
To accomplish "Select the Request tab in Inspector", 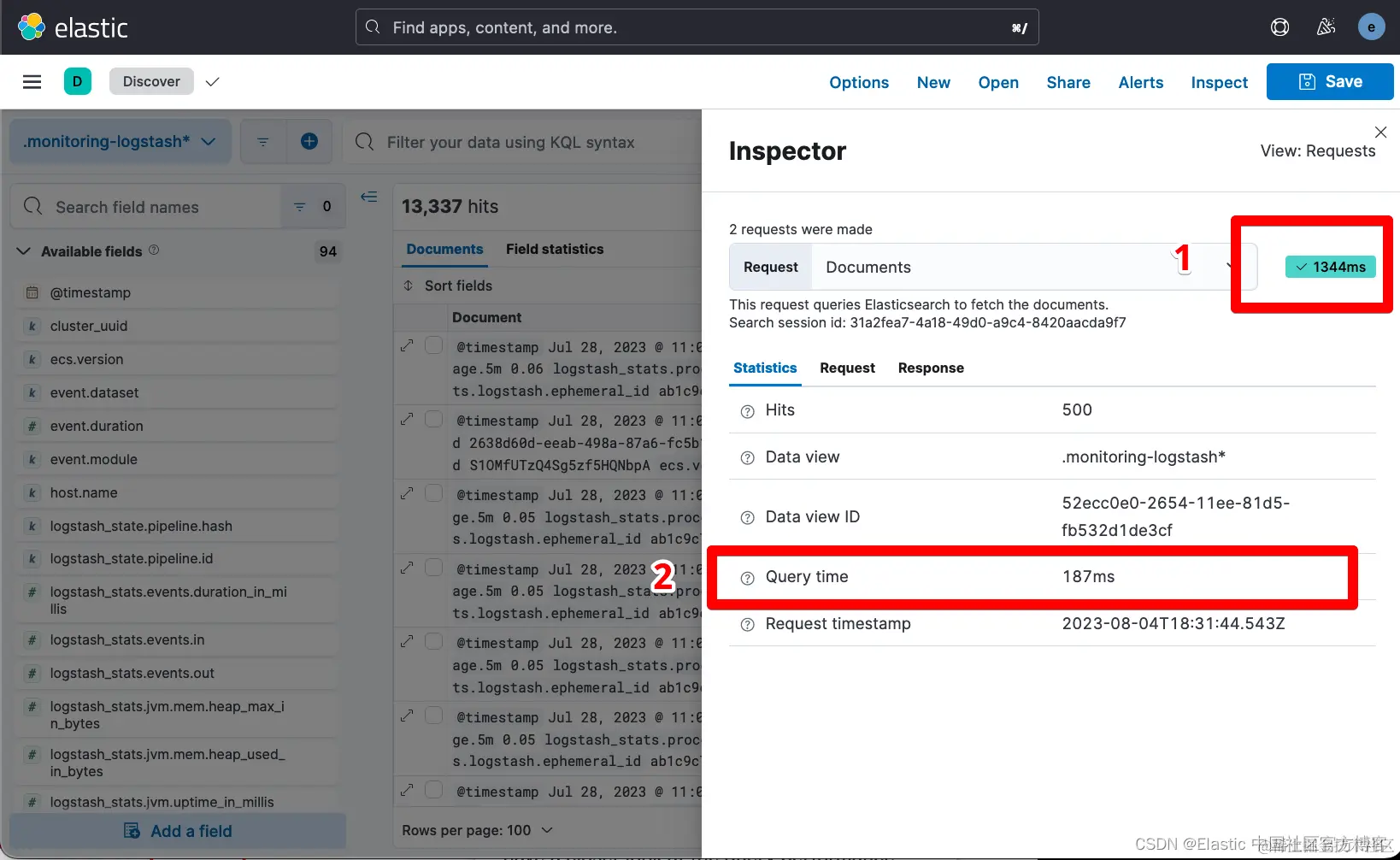I will click(847, 368).
